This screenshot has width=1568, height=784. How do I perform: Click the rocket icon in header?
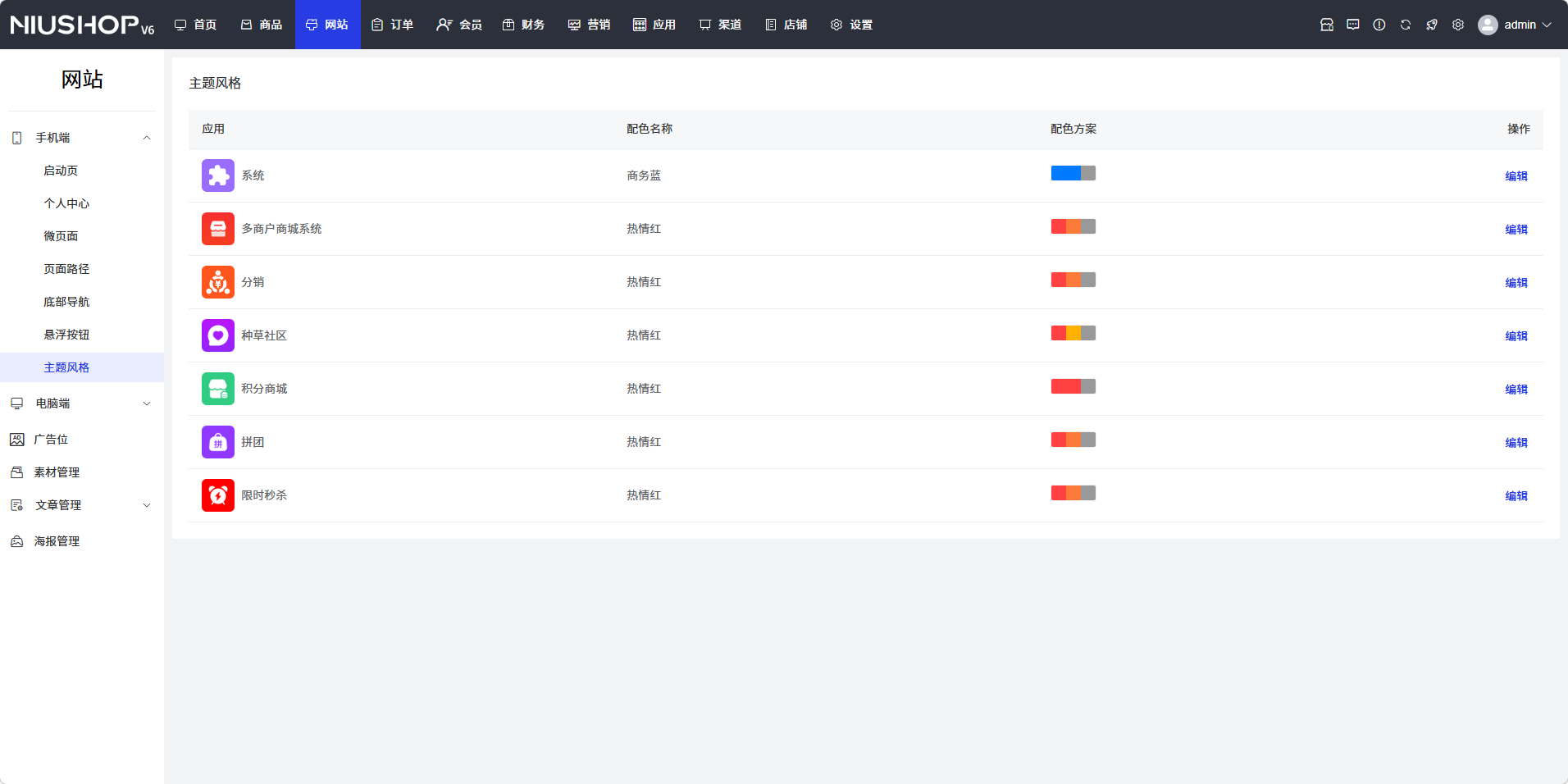click(x=1431, y=25)
